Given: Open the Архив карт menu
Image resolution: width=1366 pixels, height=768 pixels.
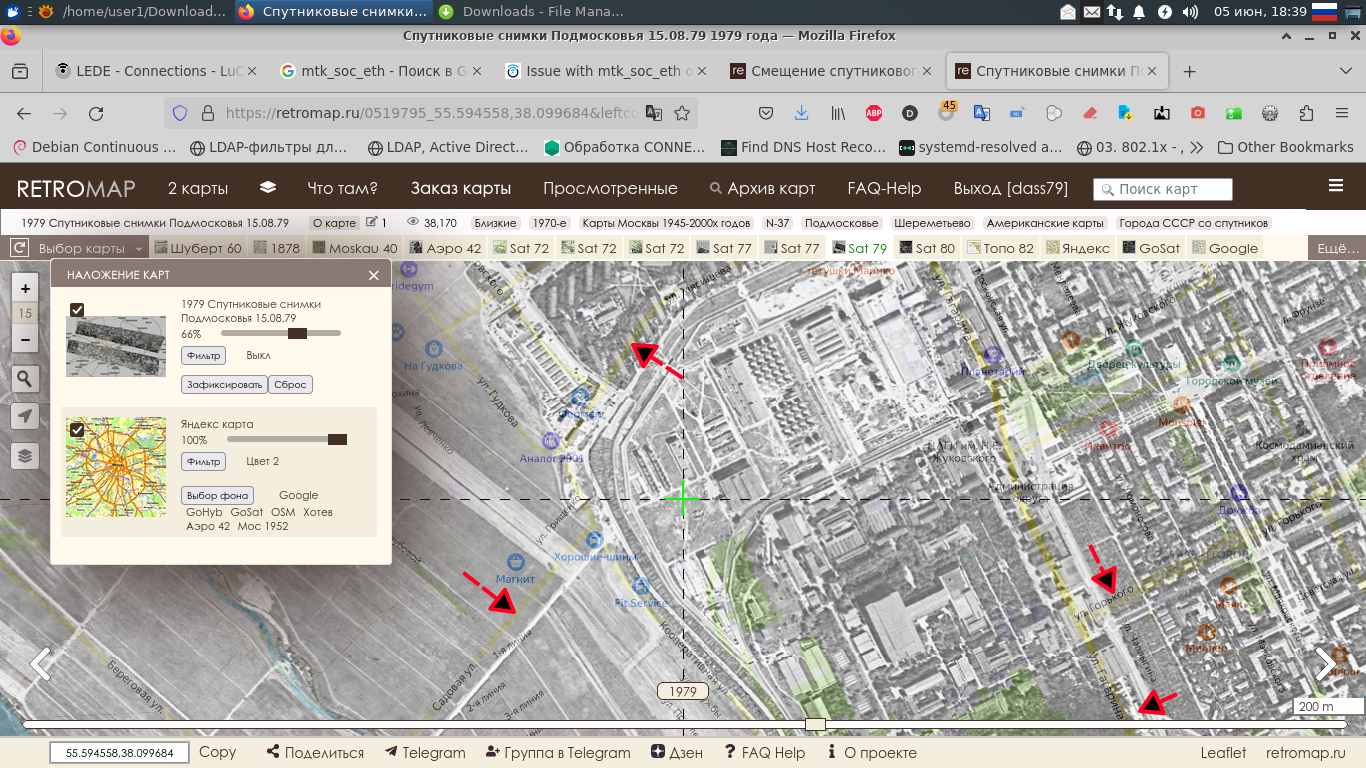Looking at the screenshot, I should coord(767,188).
